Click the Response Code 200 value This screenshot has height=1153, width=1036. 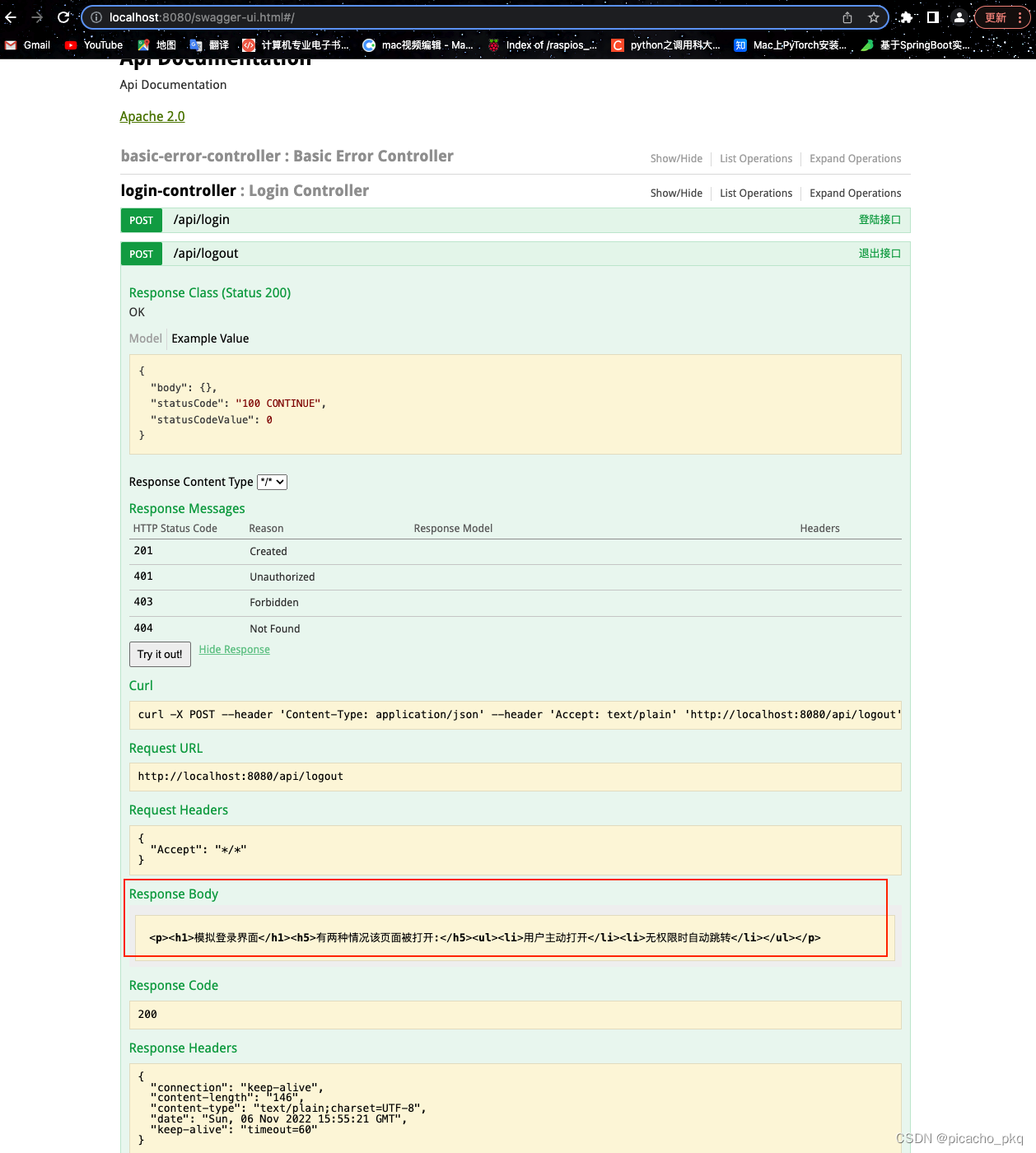[147, 1015]
